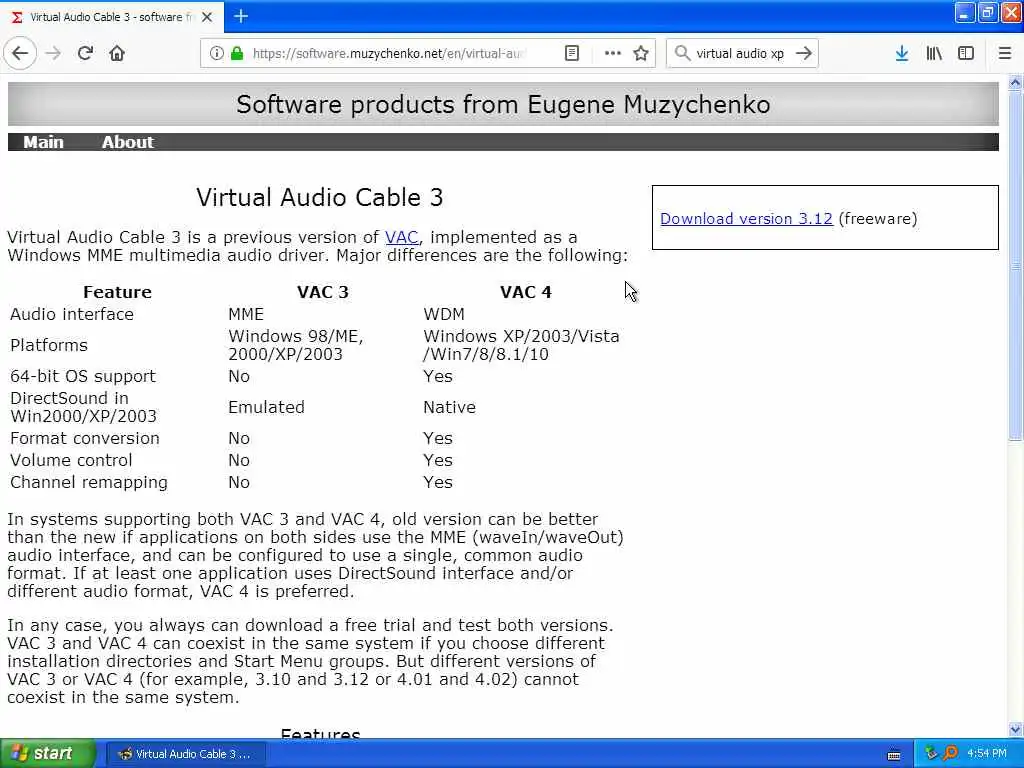Select the Virtual Audio Cable 3 tab

pyautogui.click(x=112, y=17)
